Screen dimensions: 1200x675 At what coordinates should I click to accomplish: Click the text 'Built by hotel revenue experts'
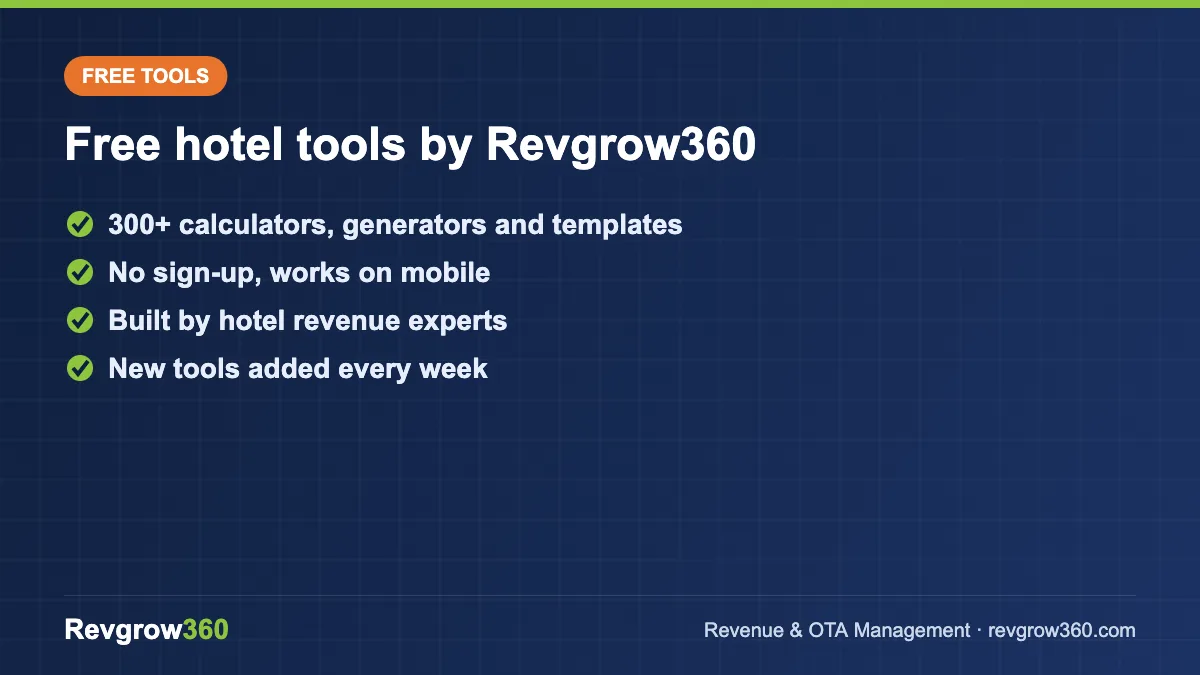click(308, 321)
